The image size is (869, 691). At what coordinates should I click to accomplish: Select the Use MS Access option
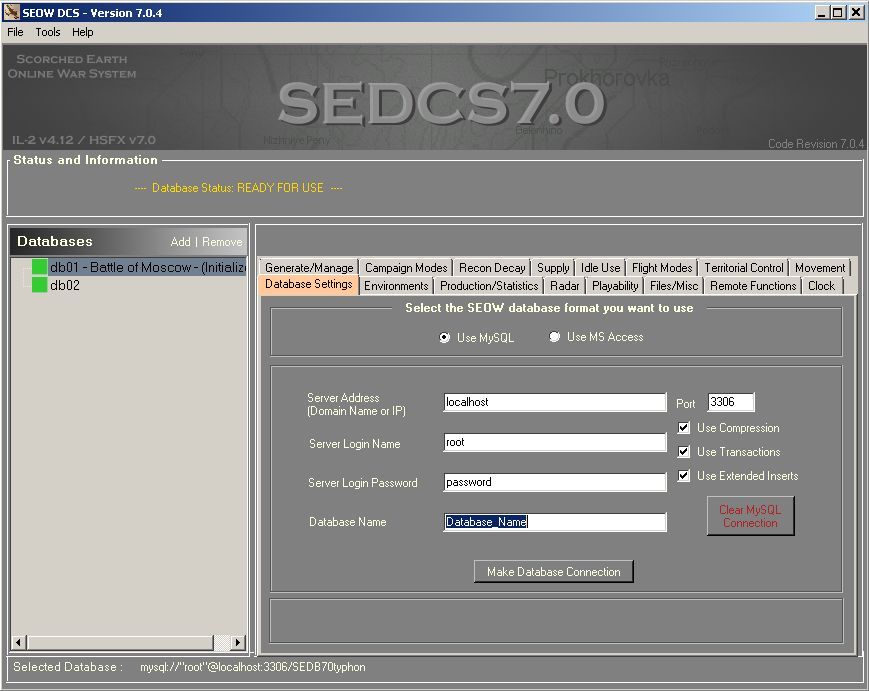(555, 337)
